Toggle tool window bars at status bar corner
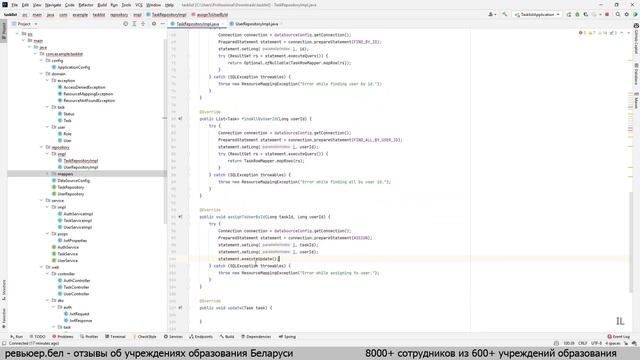 pos(4,344)
